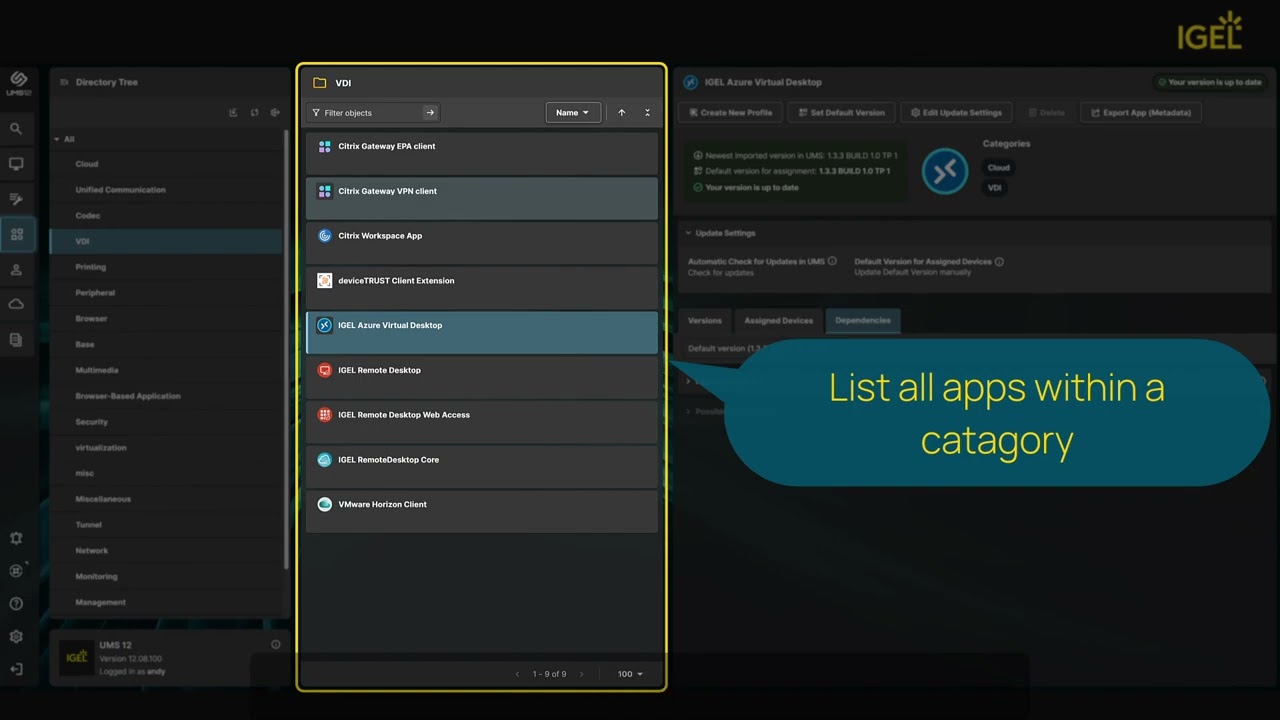Open Cloud category in Directory Tree
Screen dimensions: 1280x720
167,164
